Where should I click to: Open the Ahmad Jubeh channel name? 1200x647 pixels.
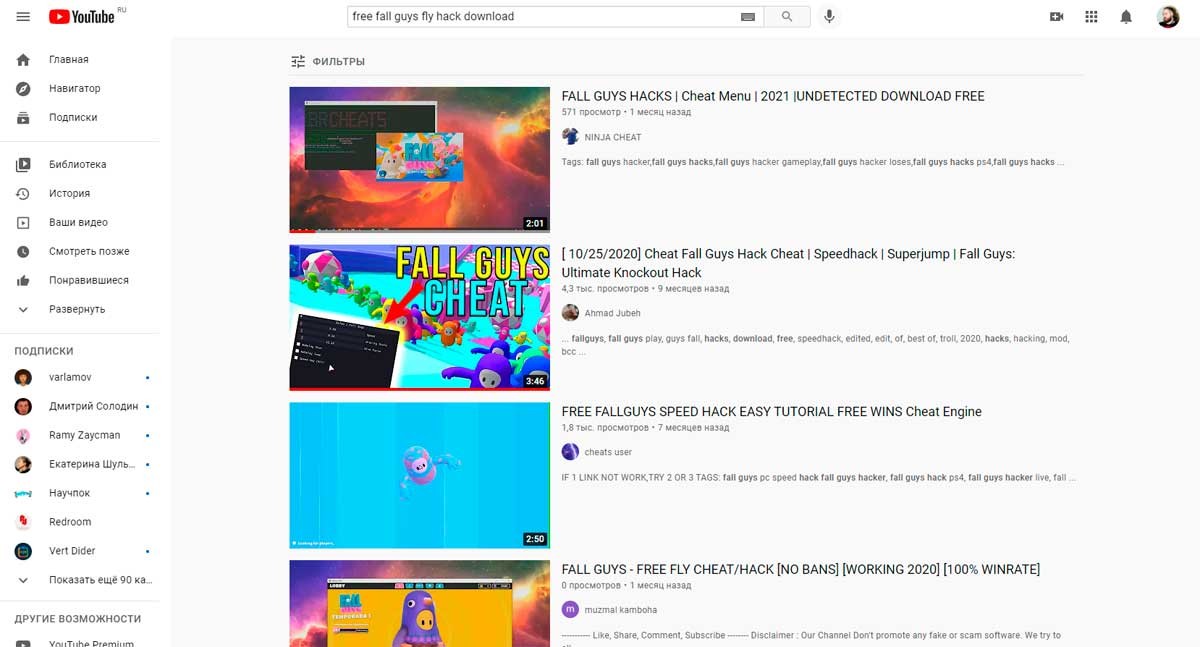pos(613,313)
